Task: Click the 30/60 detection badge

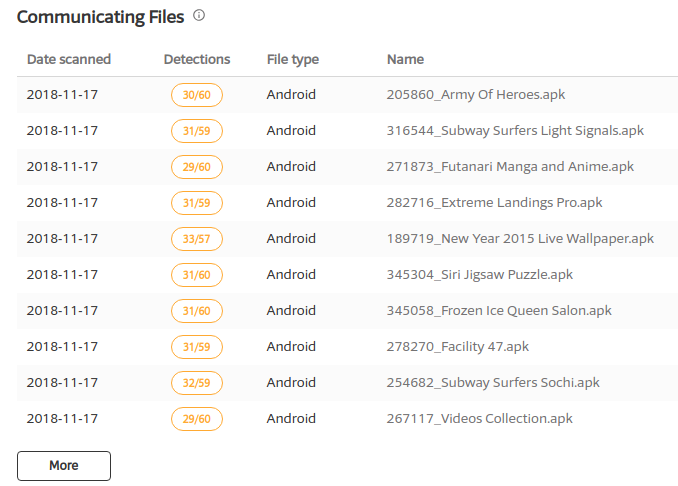Action: coord(196,95)
